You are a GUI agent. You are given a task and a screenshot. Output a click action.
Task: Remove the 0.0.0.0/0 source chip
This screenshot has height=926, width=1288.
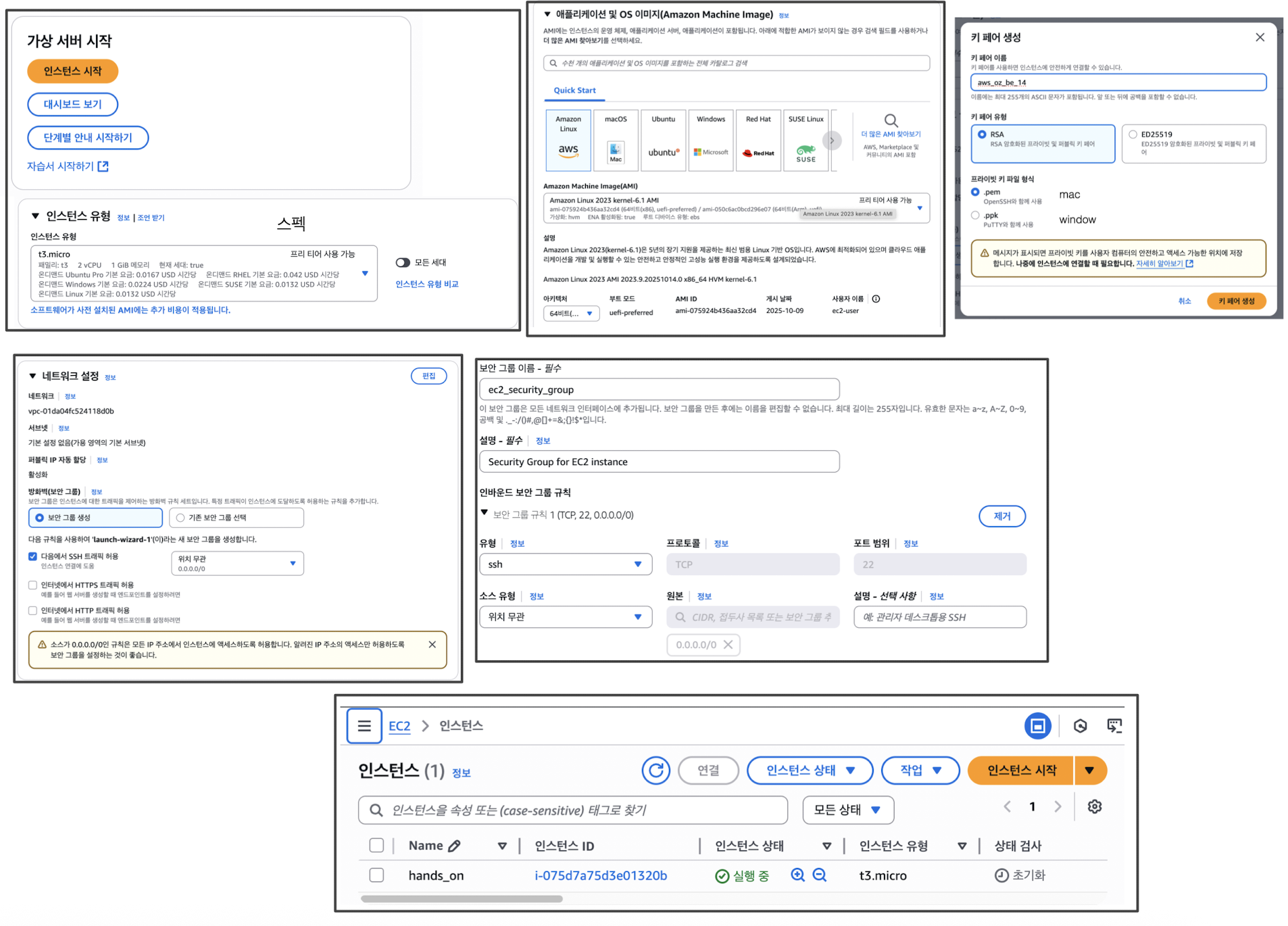click(x=728, y=645)
